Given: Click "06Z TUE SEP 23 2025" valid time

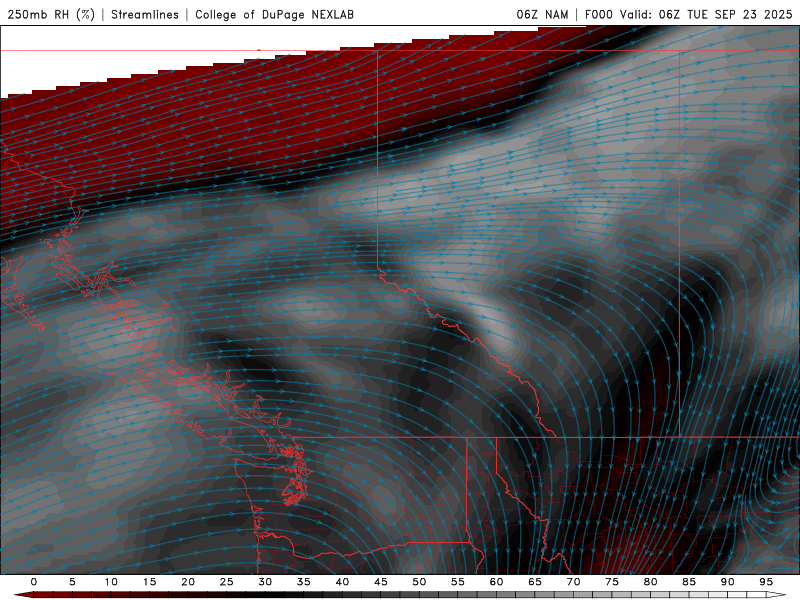Looking at the screenshot, I should pos(726,14).
